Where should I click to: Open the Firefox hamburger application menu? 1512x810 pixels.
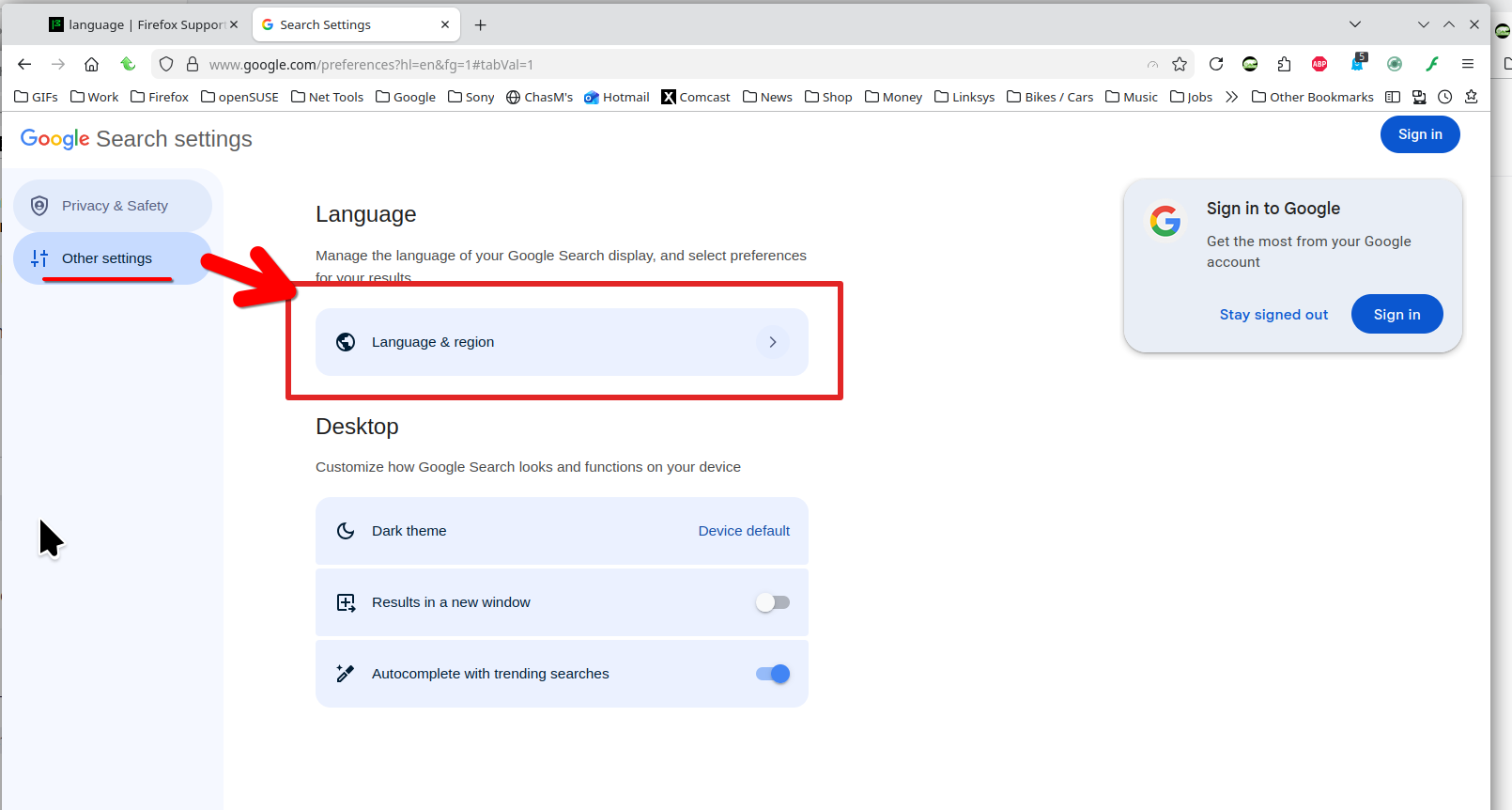[1468, 64]
